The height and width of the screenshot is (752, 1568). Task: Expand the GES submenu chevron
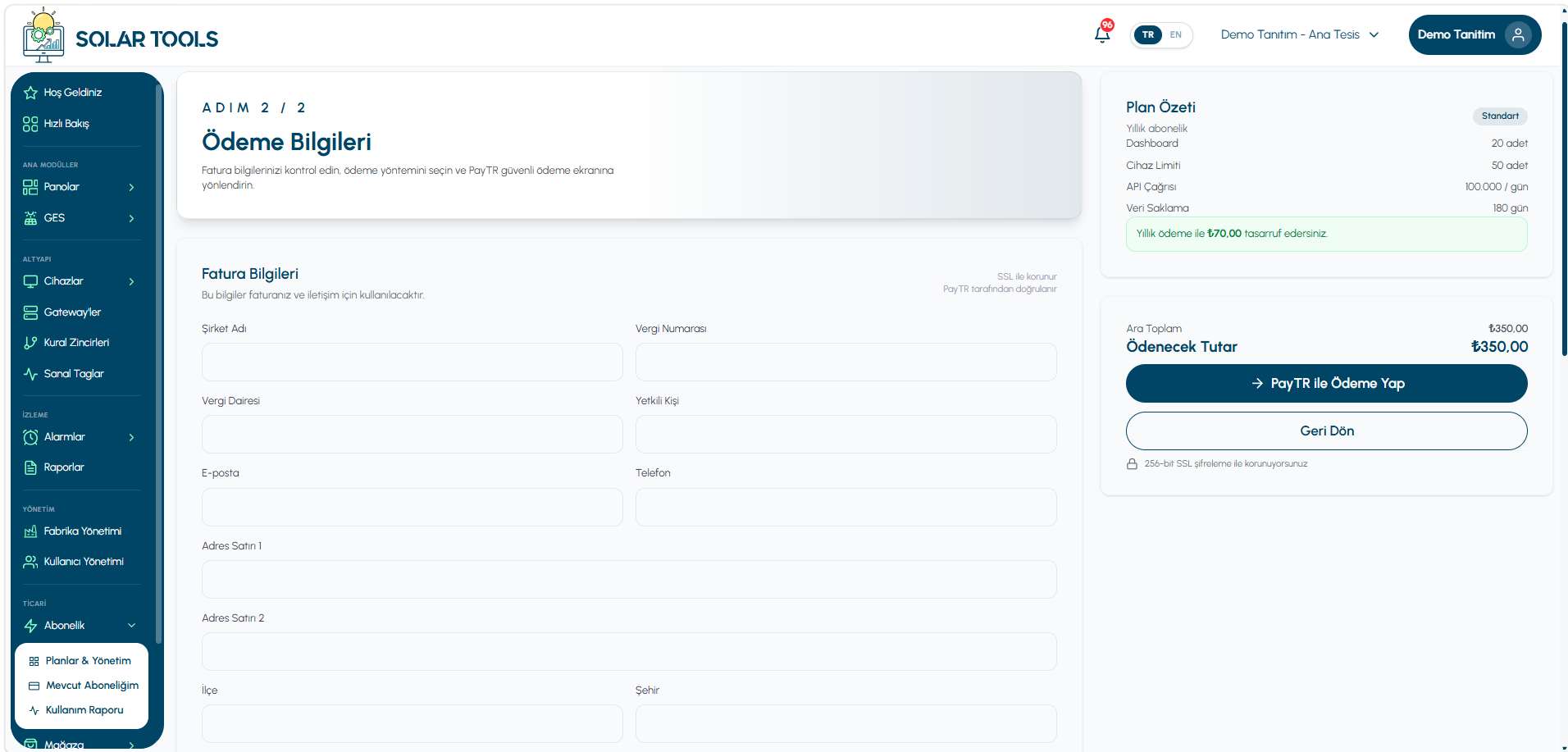click(x=131, y=218)
